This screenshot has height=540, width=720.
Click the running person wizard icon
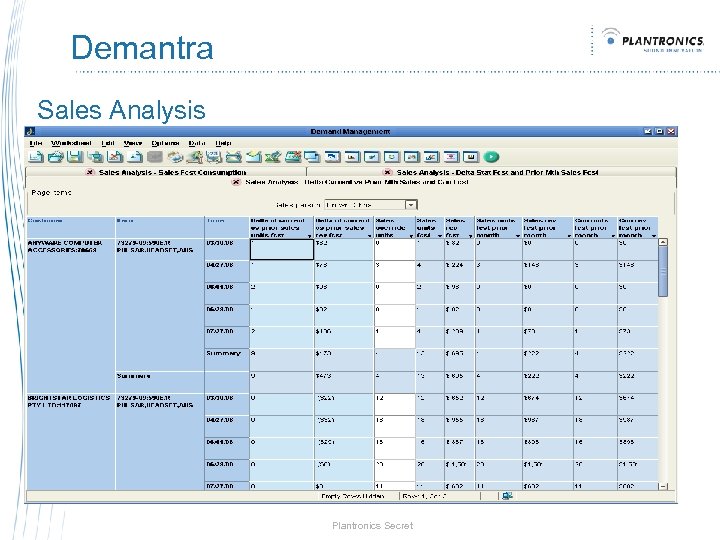pyautogui.click(x=194, y=157)
